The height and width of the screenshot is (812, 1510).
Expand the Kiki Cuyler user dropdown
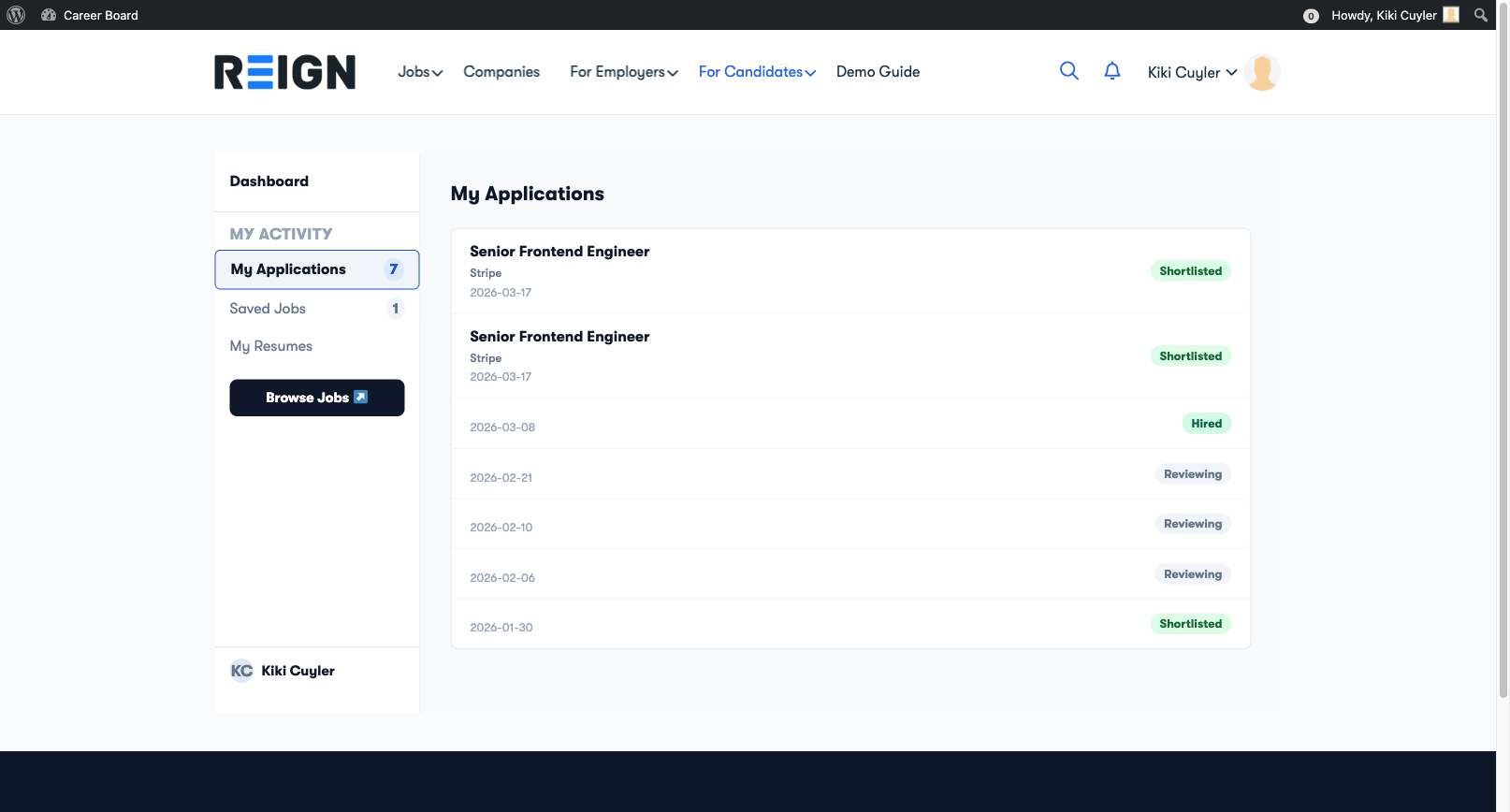point(1192,72)
